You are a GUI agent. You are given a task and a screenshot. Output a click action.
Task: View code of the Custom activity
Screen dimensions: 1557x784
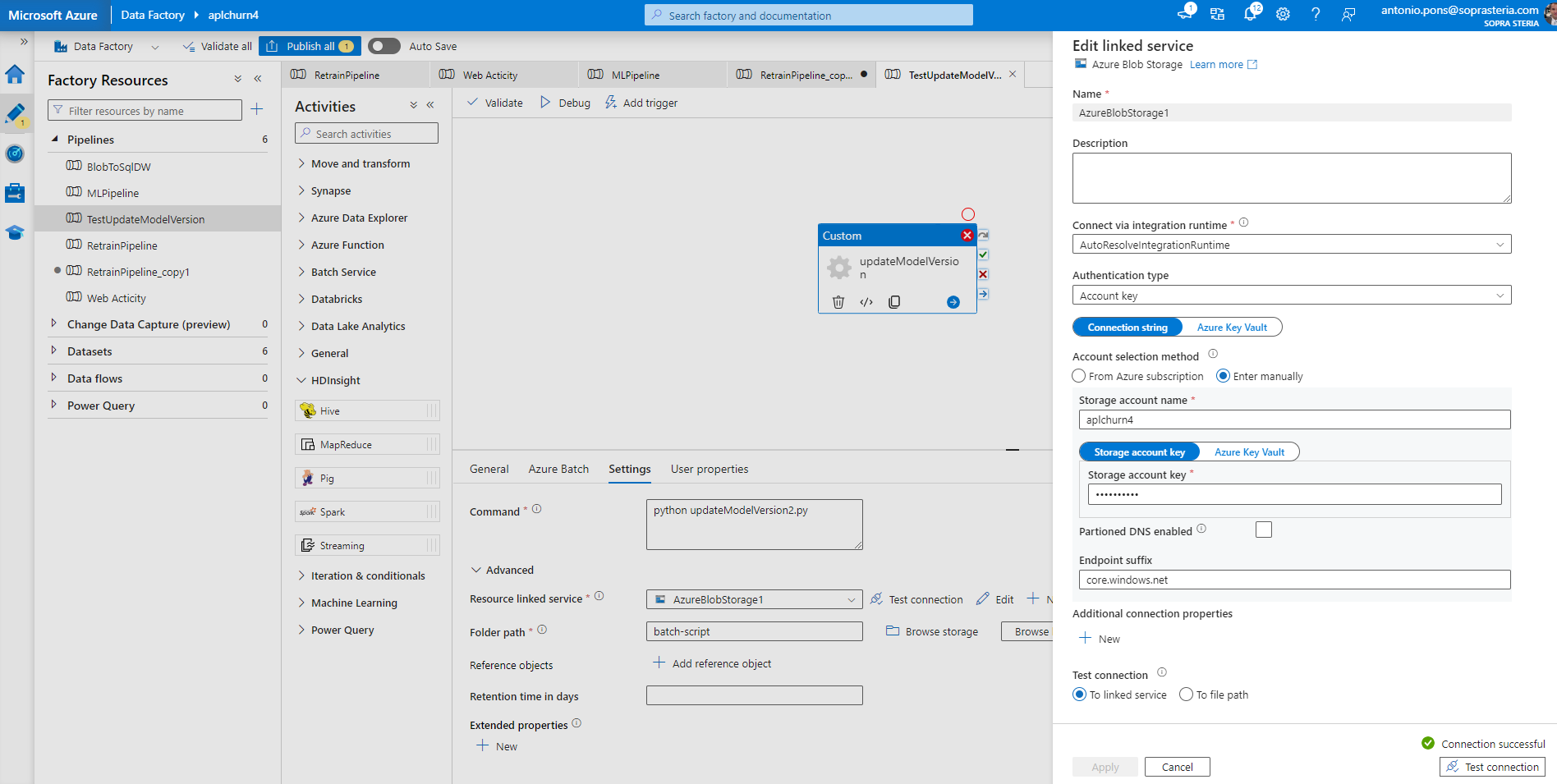point(866,302)
